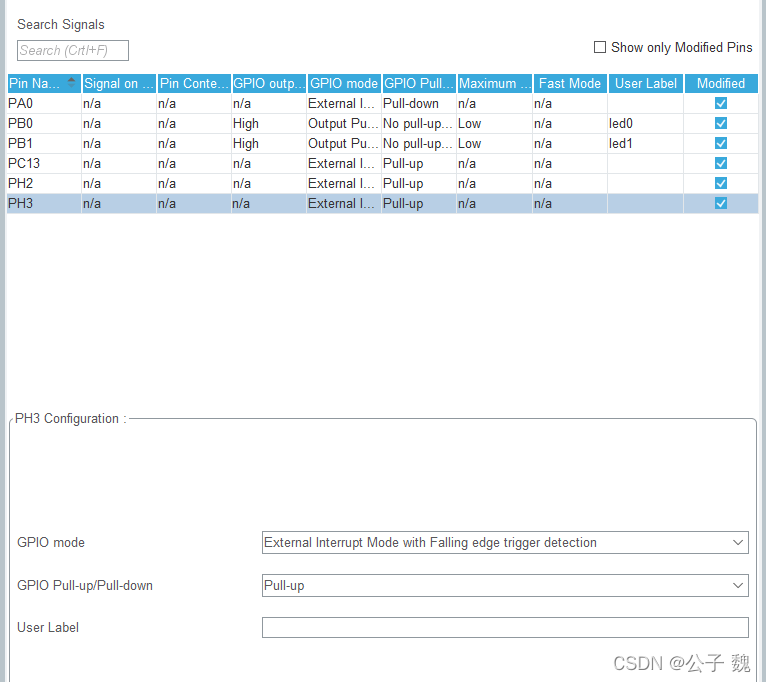The height and width of the screenshot is (682, 766).
Task: Toggle the Modified checkbox for PC13
Action: click(x=721, y=164)
